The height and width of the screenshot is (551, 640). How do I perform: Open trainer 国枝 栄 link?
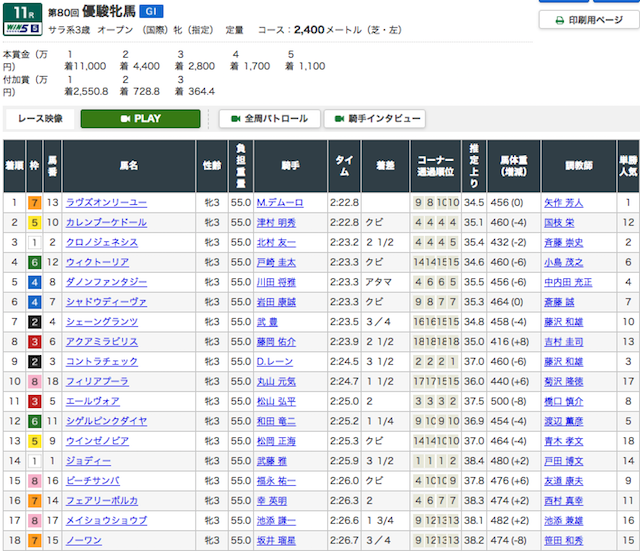coord(559,222)
